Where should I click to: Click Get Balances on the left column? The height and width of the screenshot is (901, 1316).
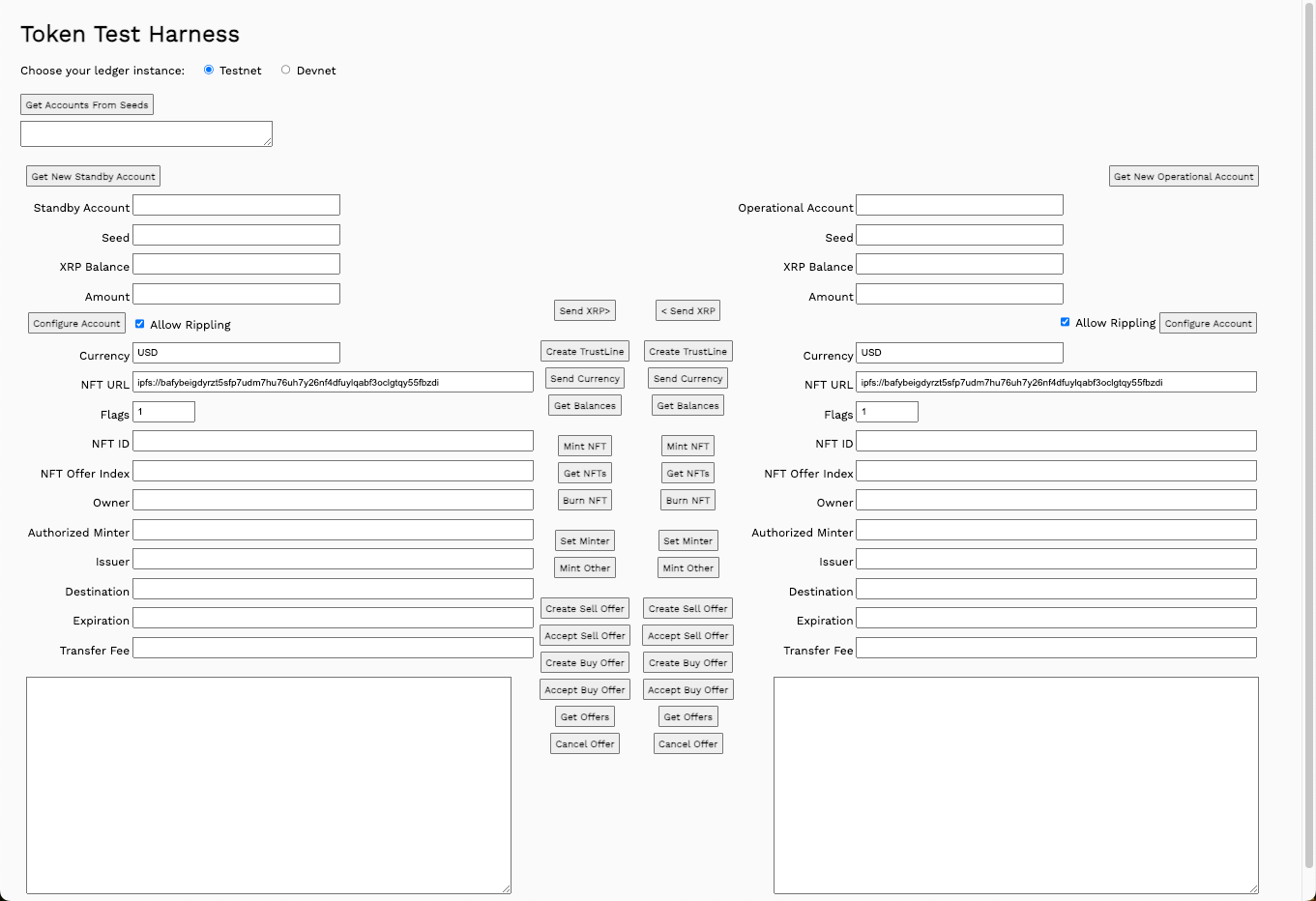click(x=584, y=404)
